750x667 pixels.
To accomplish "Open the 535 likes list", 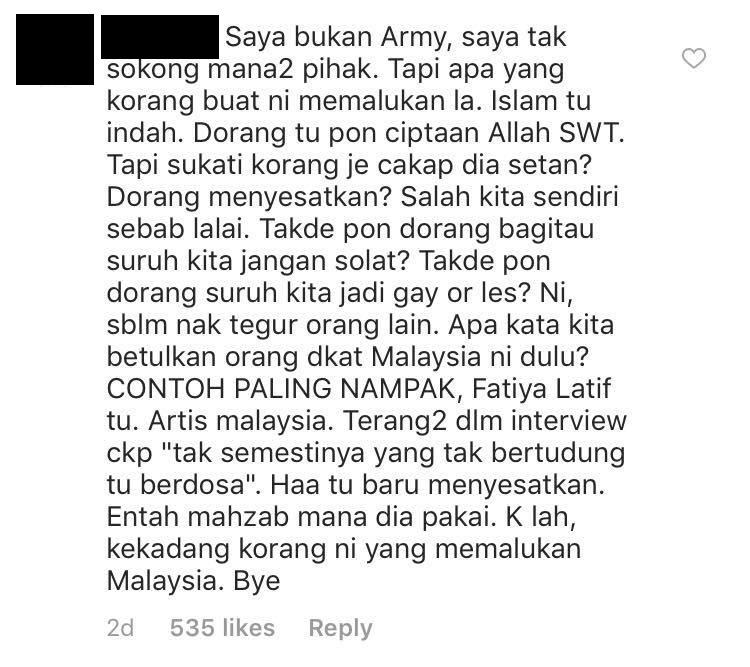I will point(222,628).
